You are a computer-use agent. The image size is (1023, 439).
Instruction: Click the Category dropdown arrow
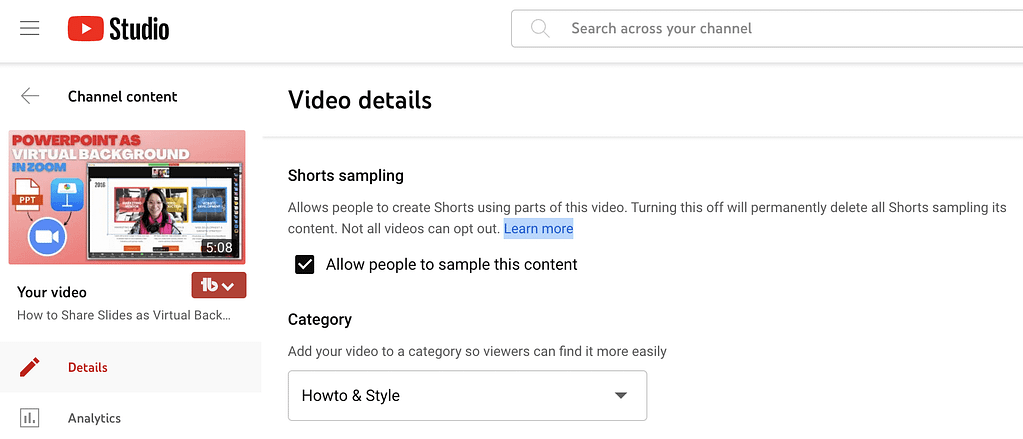tap(621, 395)
